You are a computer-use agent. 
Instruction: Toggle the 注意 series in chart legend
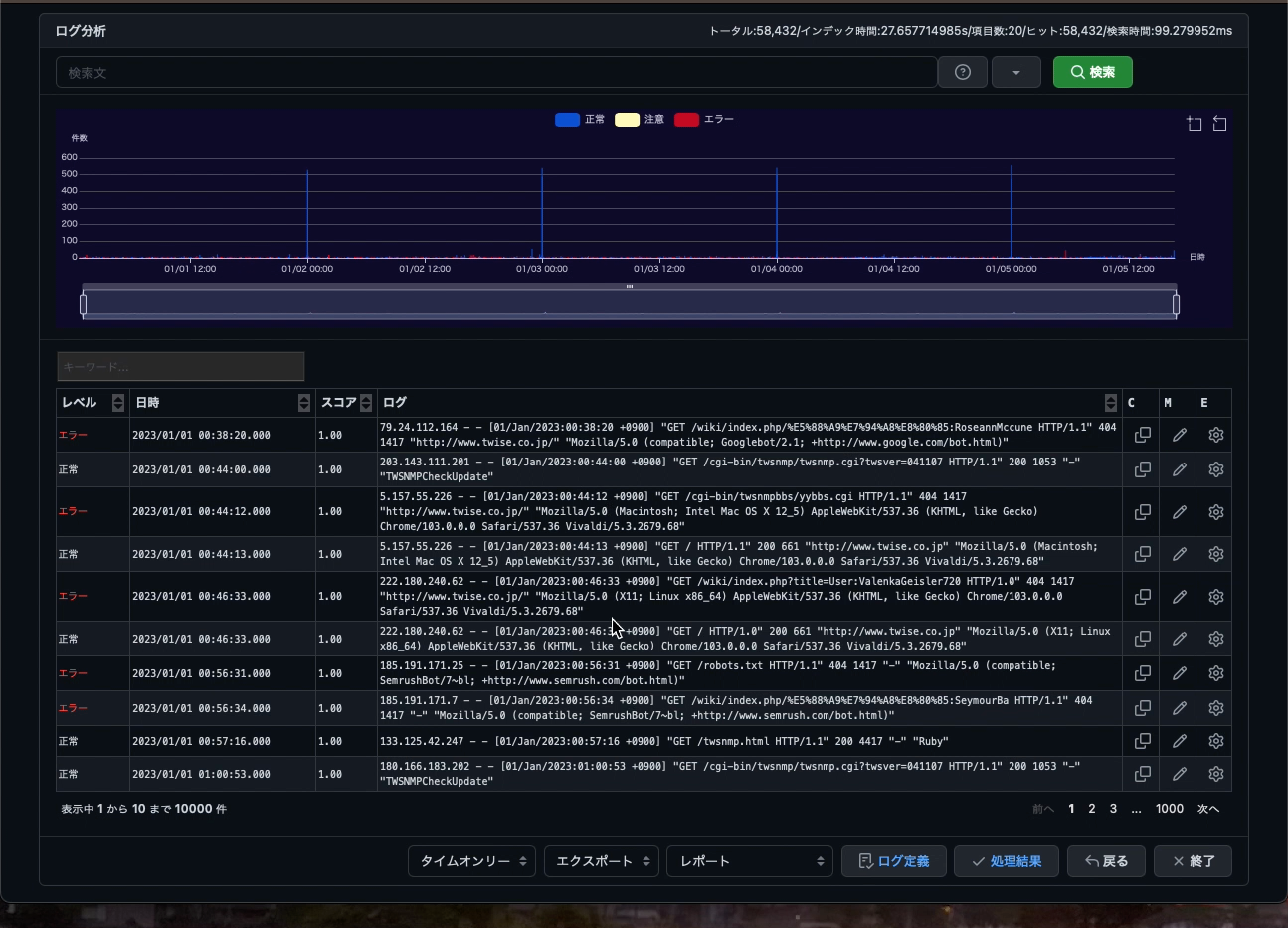click(x=640, y=120)
